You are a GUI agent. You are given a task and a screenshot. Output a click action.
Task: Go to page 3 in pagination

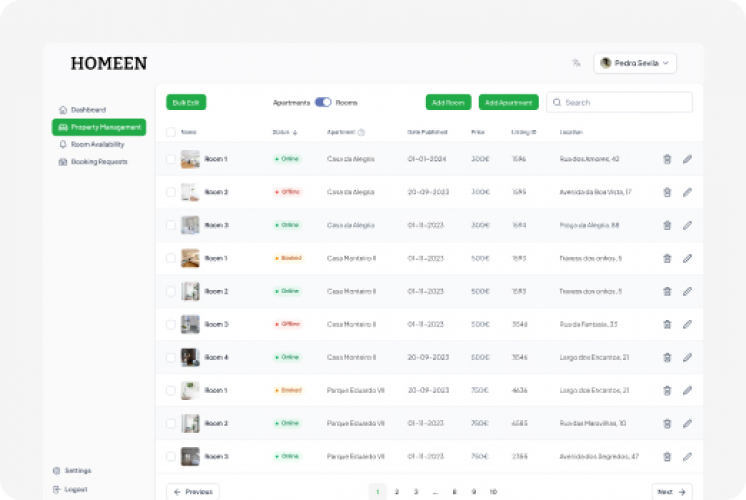pos(416,492)
